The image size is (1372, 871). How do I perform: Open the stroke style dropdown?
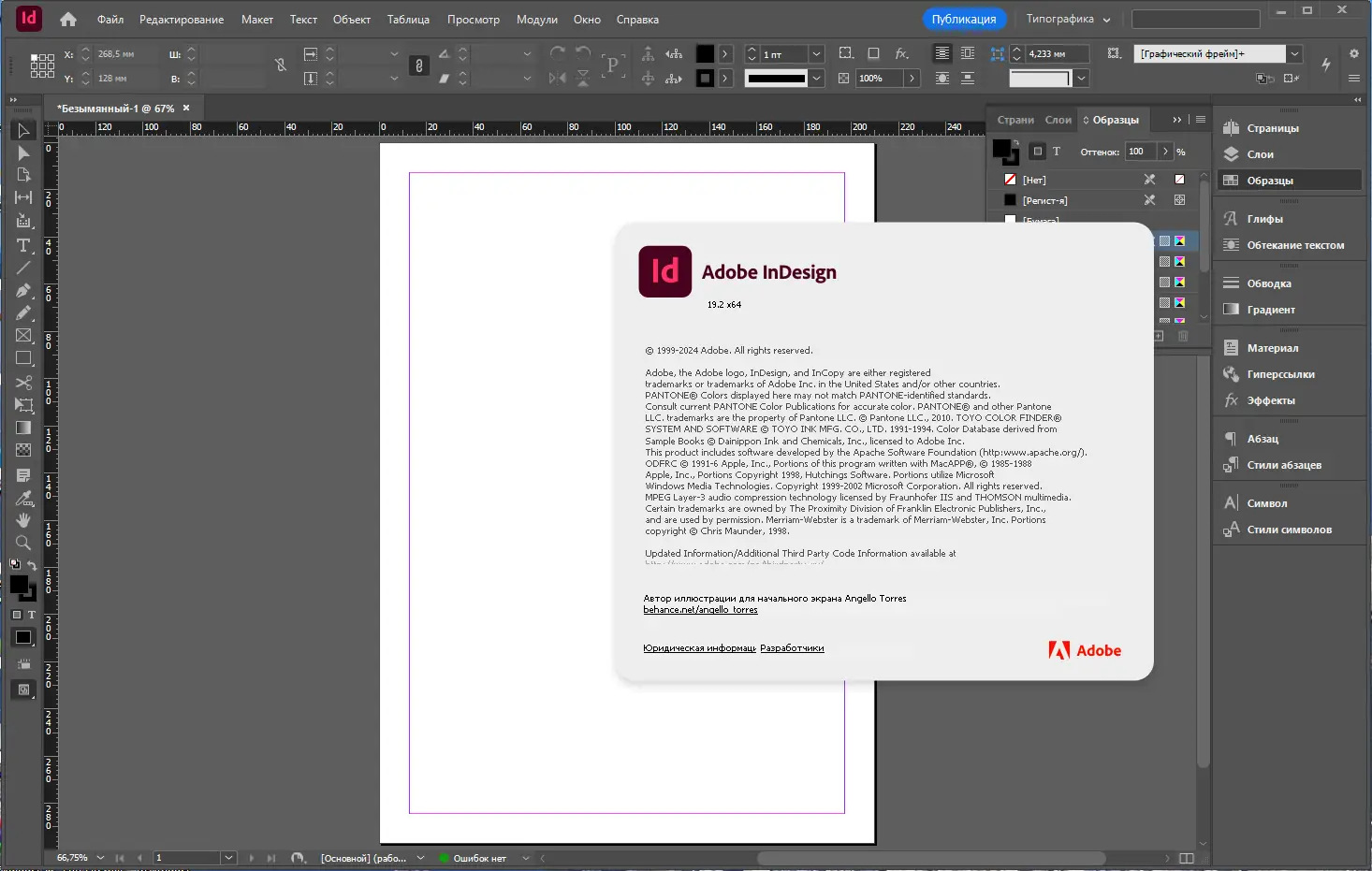(816, 79)
